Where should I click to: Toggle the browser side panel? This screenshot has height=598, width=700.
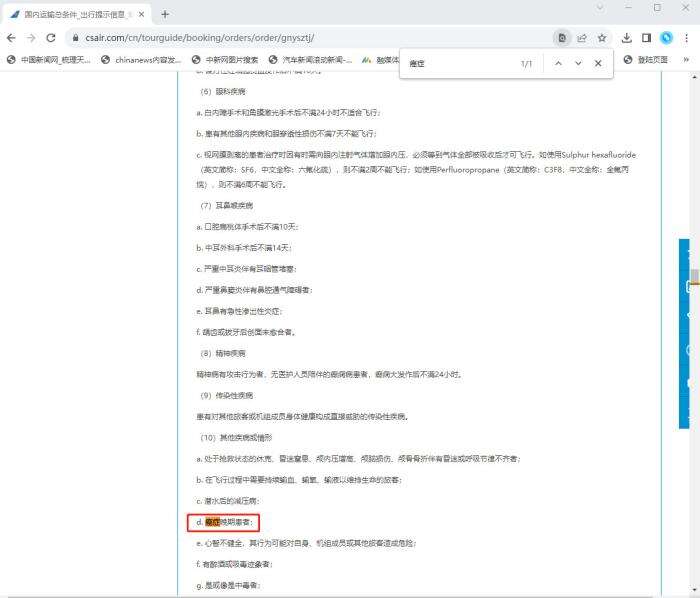(x=646, y=38)
